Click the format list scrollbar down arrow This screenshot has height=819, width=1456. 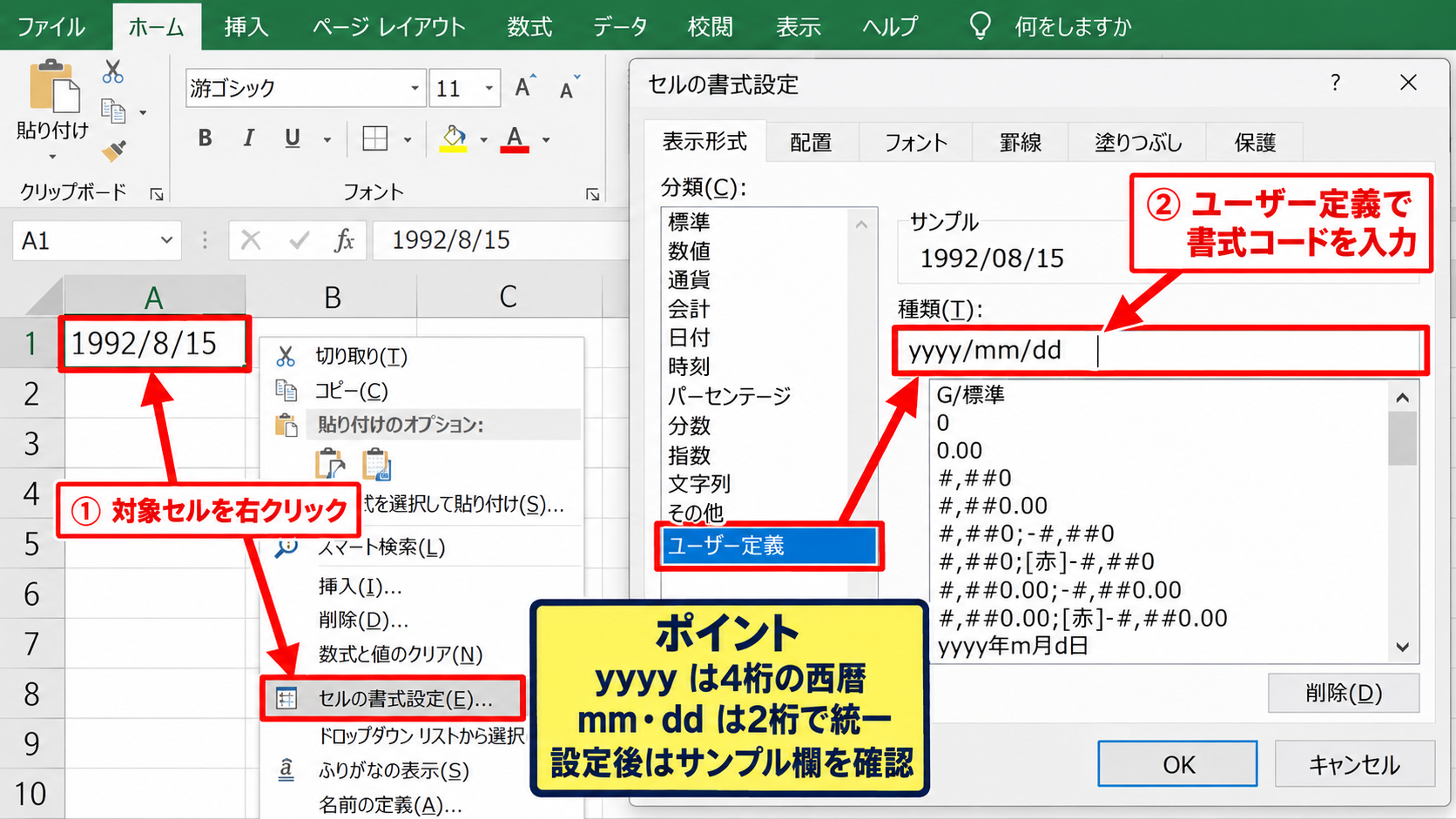tap(1402, 647)
